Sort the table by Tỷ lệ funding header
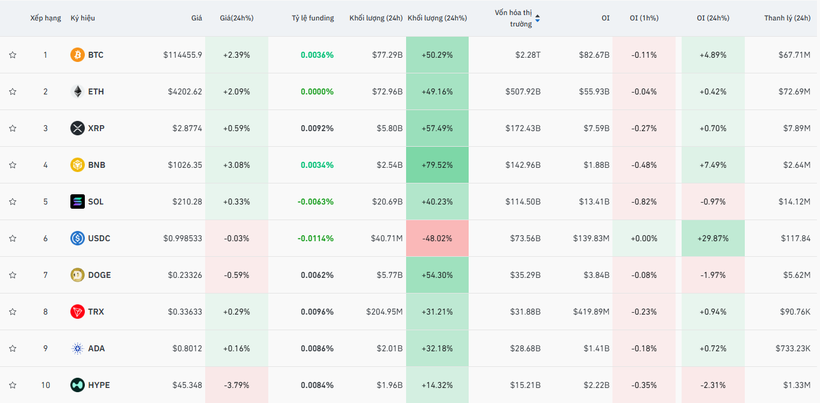Image resolution: width=820 pixels, height=403 pixels. click(x=312, y=18)
